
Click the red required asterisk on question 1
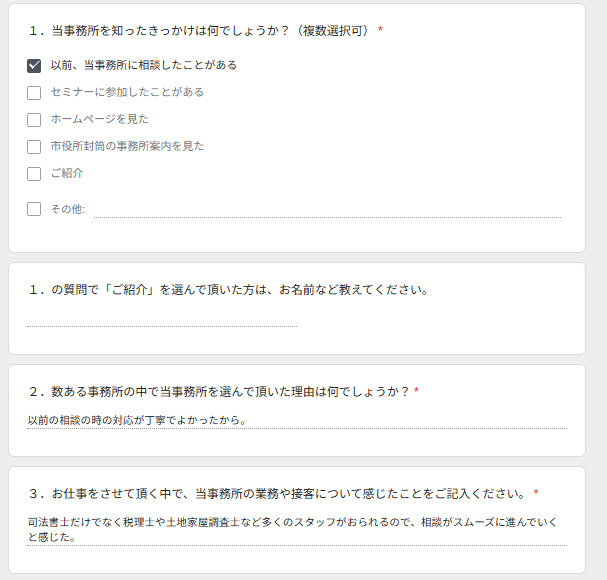tap(381, 29)
